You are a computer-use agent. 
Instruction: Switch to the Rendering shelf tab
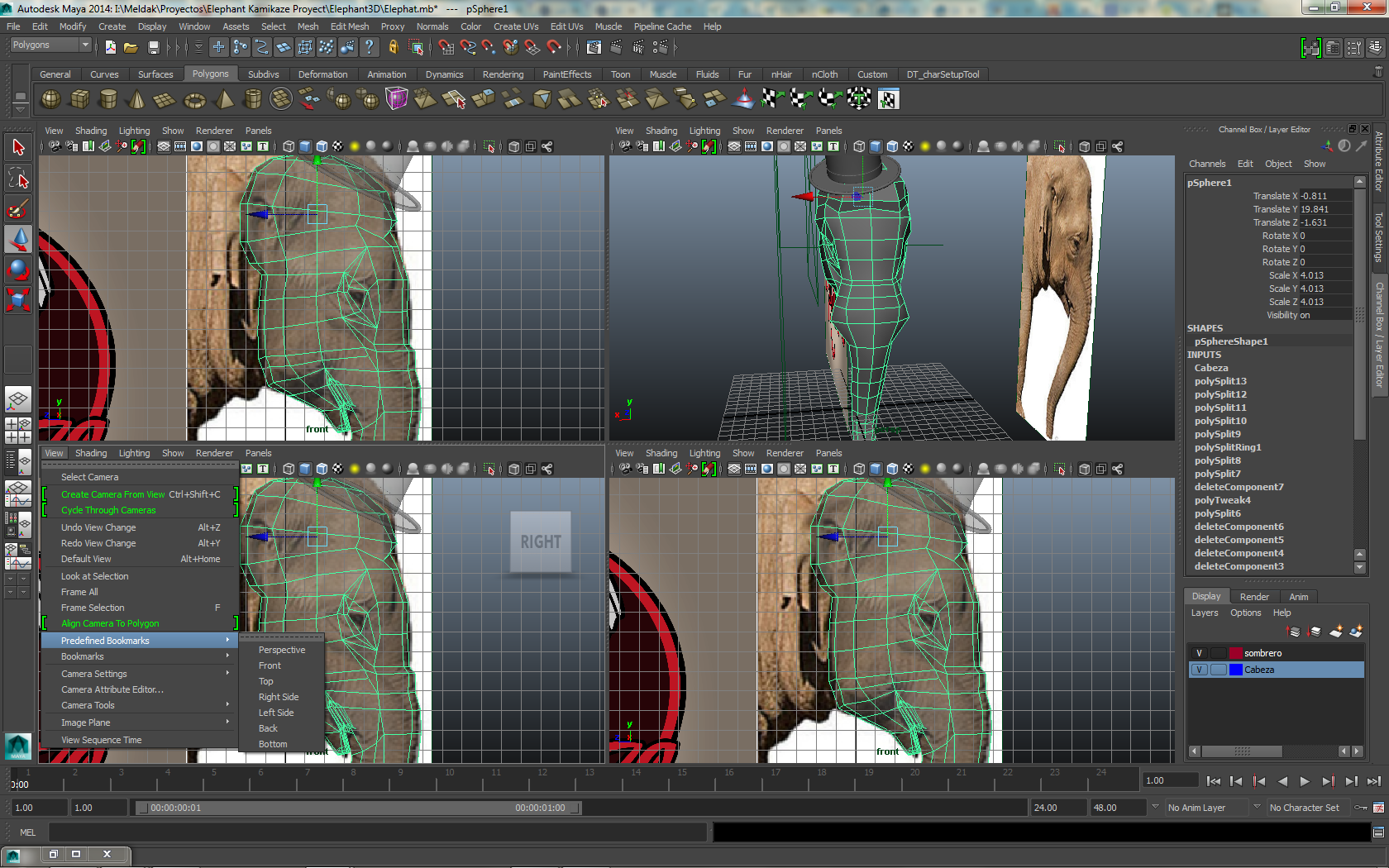[503, 74]
